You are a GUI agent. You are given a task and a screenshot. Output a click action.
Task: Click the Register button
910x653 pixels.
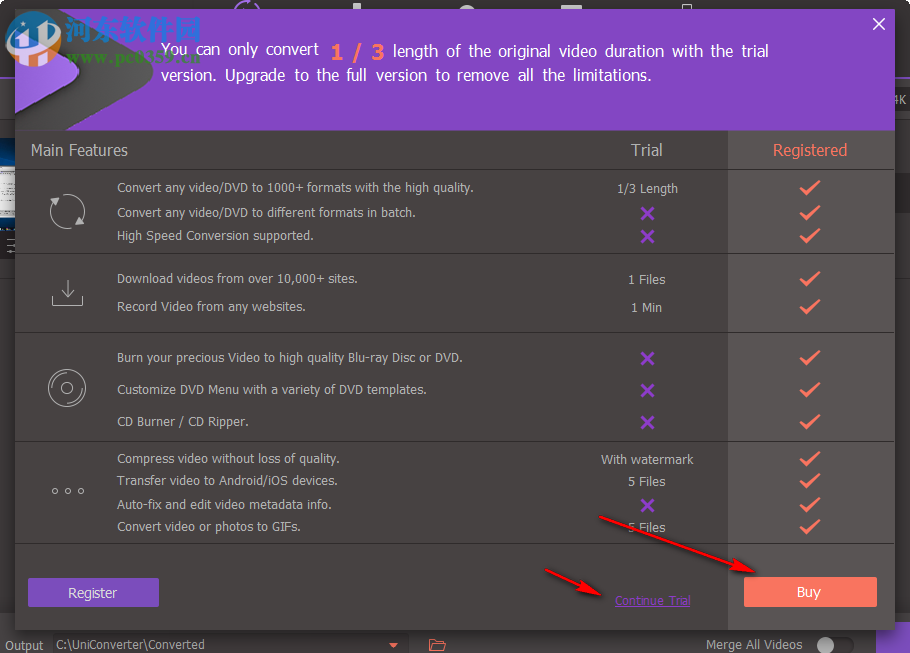(93, 592)
